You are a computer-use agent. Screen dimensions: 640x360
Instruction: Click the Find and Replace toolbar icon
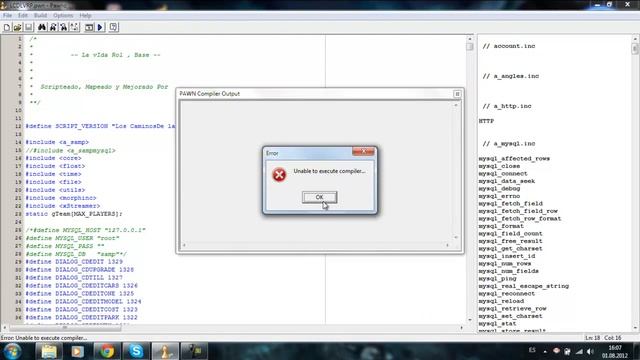tap(64, 27)
